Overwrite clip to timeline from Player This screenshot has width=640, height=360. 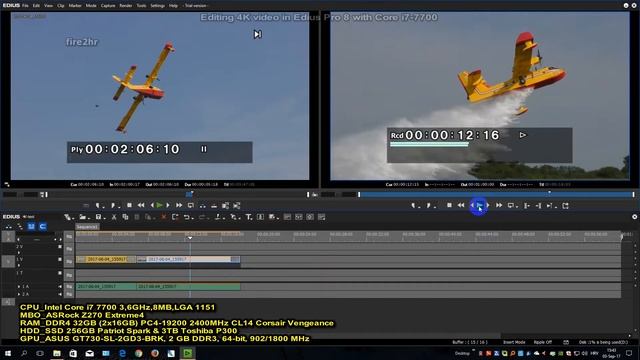[214, 206]
